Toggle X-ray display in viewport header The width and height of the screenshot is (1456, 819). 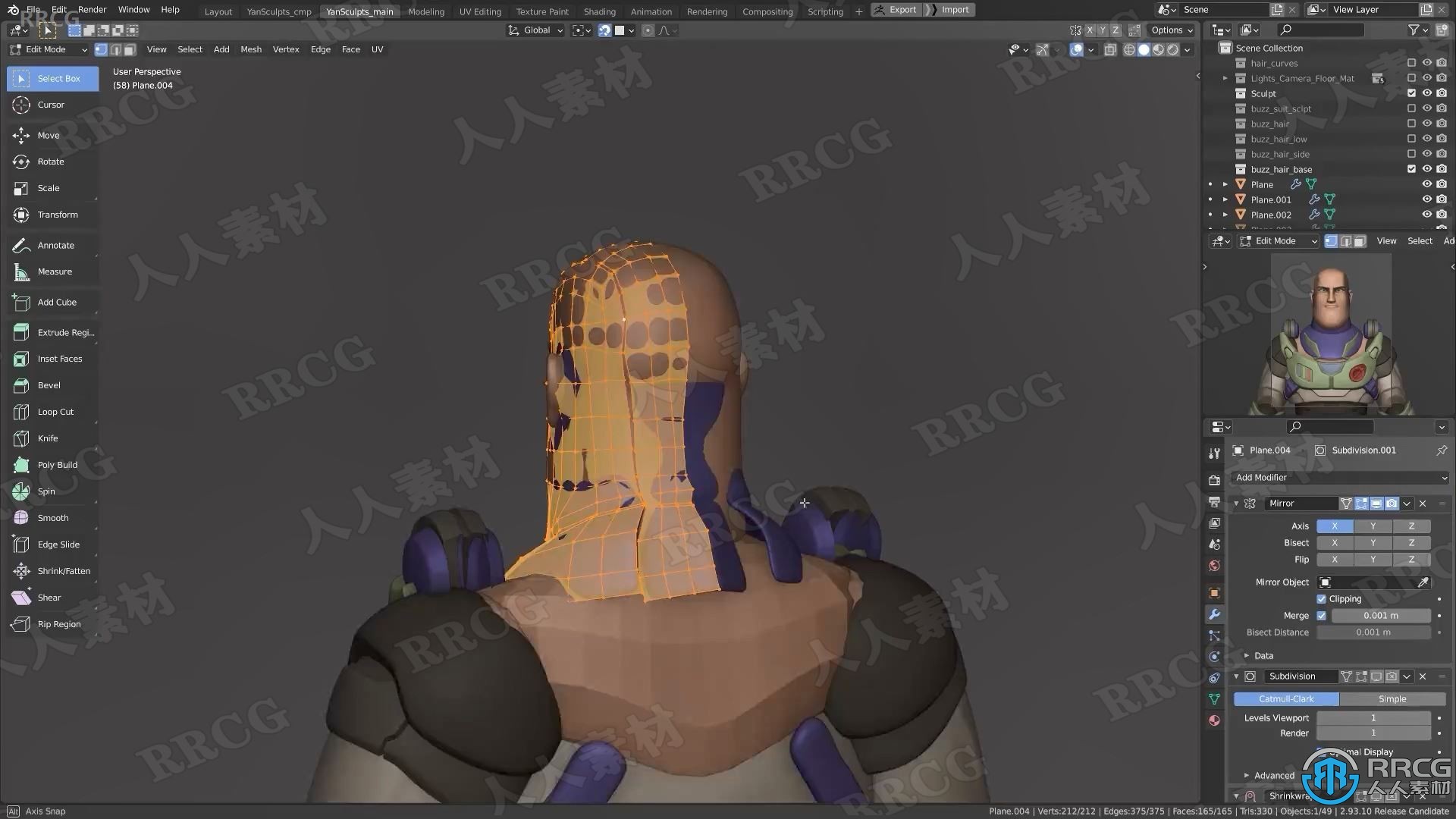tap(1110, 49)
